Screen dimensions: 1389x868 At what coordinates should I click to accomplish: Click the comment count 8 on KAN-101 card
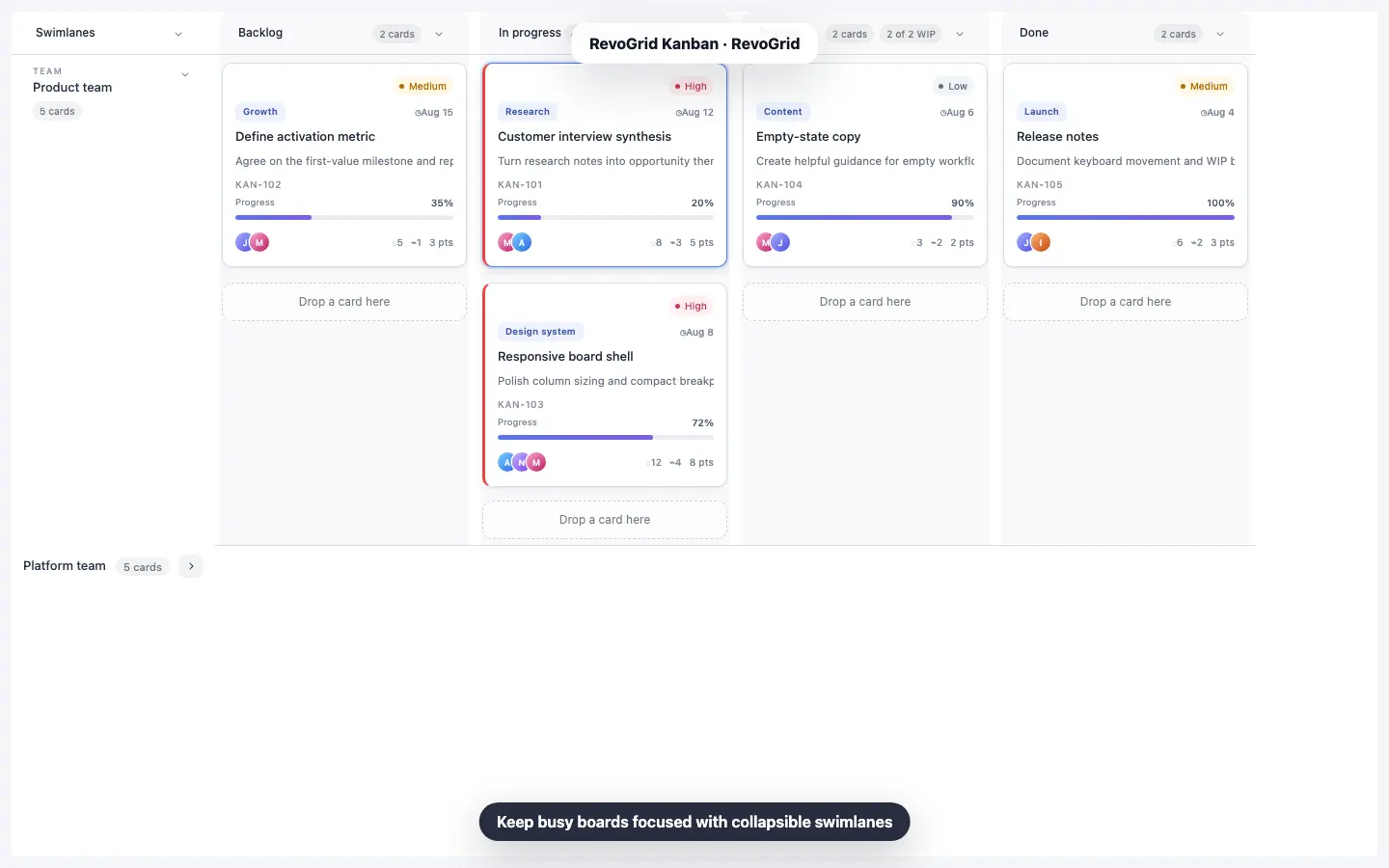[x=656, y=243]
